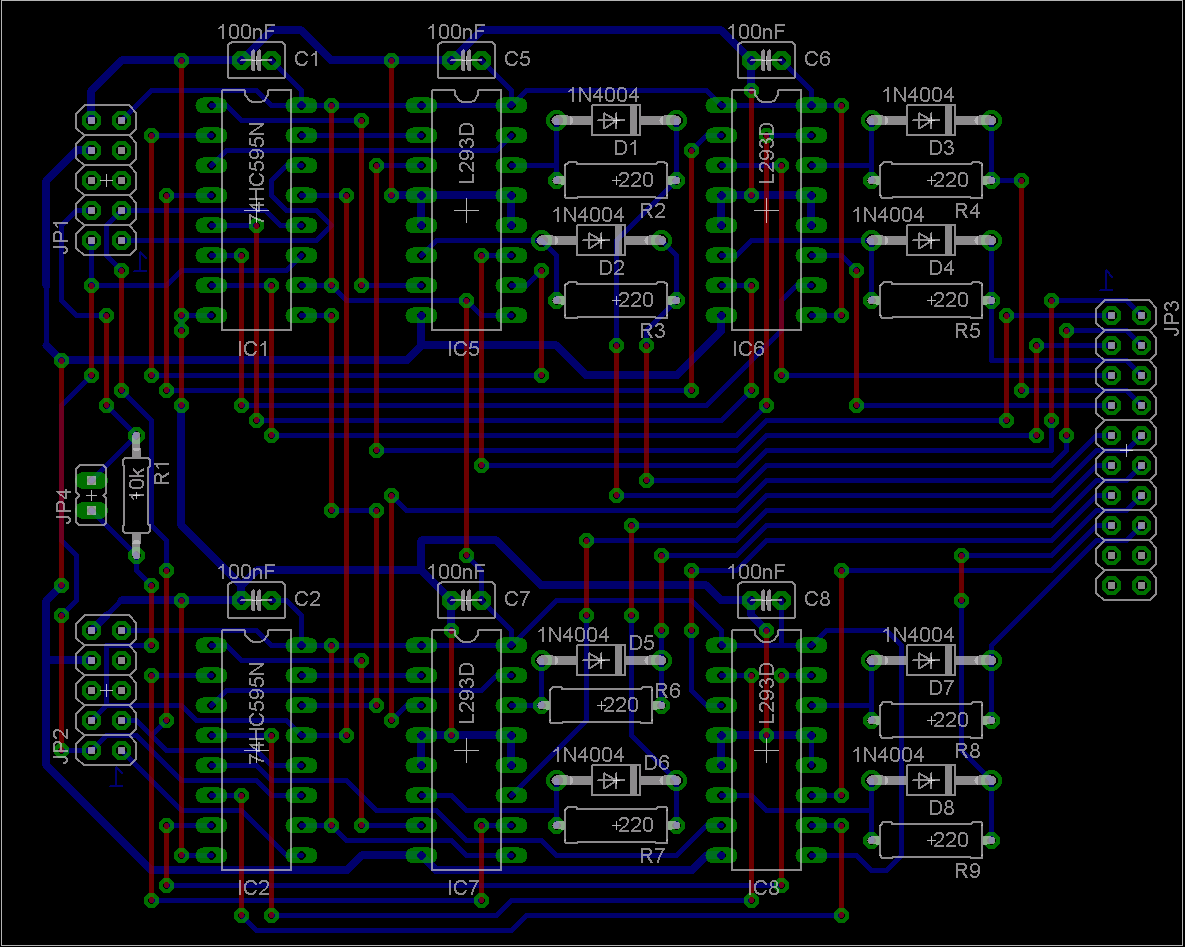The height and width of the screenshot is (947, 1185).
Task: Click the 220 resistor beside R6 label
Action: (x=601, y=705)
